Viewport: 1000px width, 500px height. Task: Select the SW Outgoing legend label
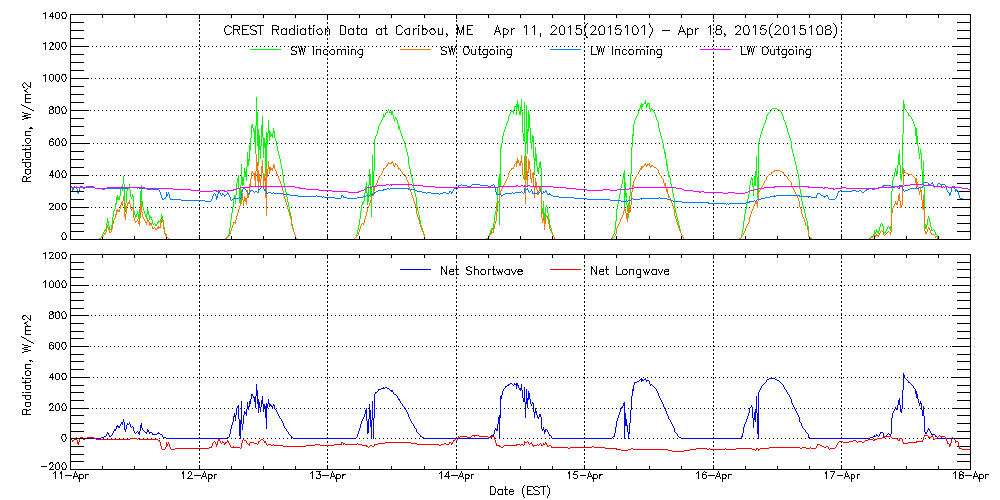click(x=476, y=51)
